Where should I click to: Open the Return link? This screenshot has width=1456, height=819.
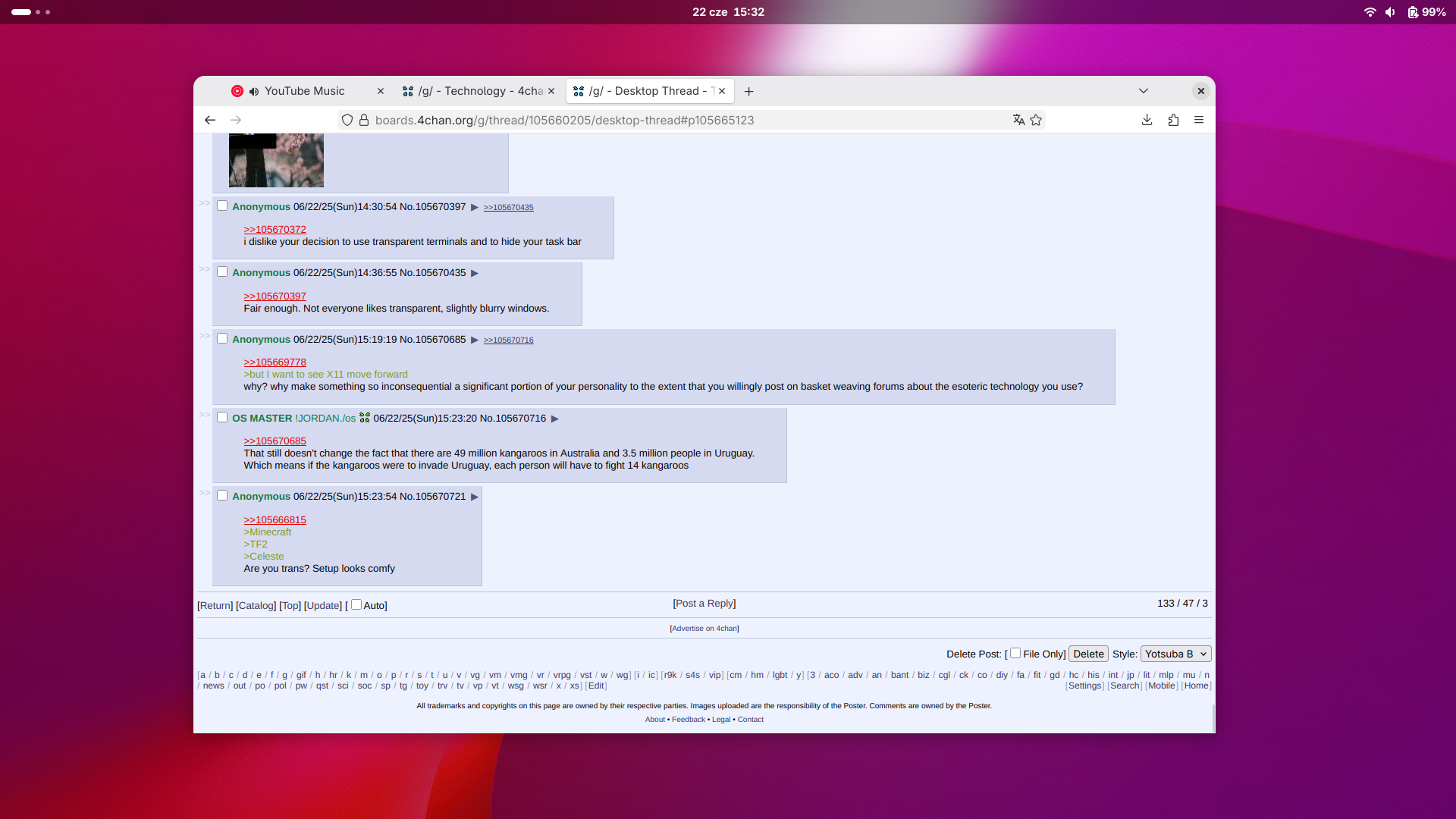[215, 605]
